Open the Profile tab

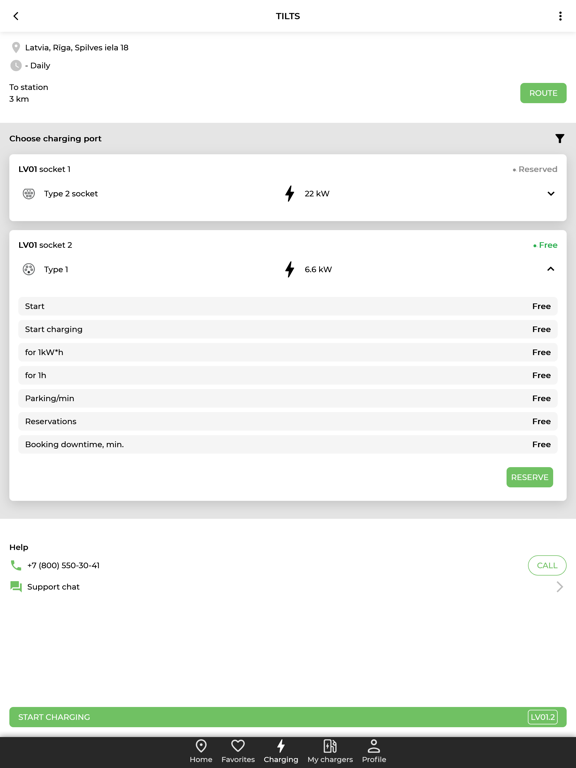tap(374, 751)
